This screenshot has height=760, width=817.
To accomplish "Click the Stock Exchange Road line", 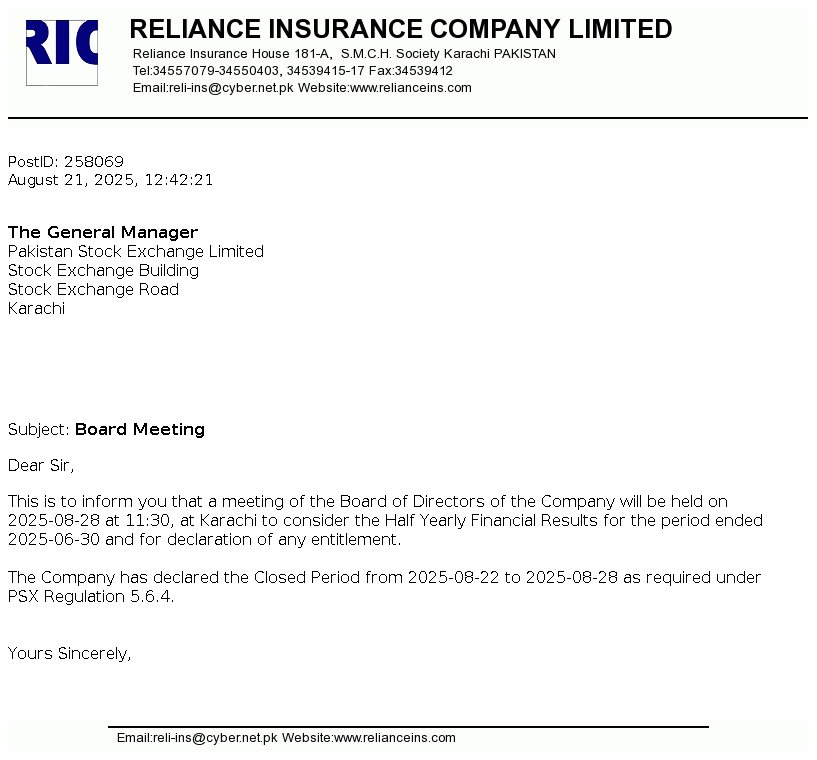I will point(93,290).
